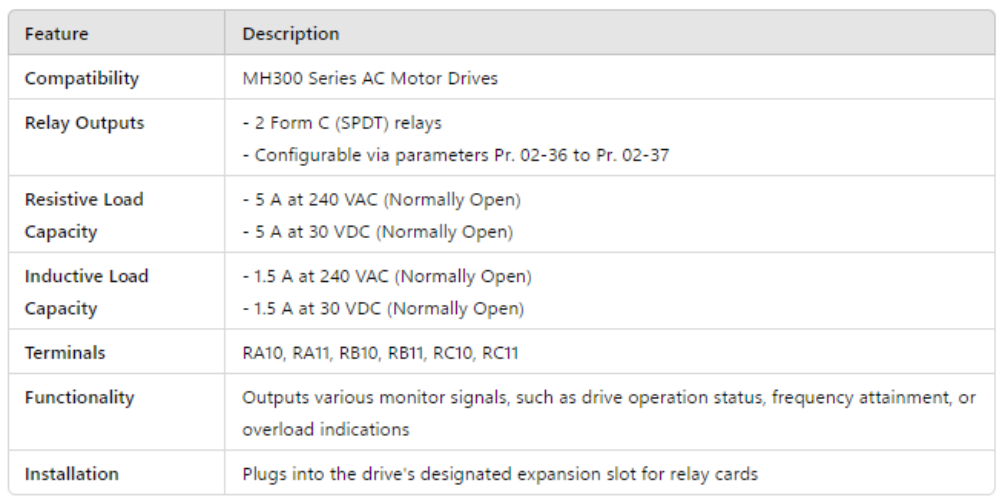This screenshot has width=1005, height=500.
Task: Select the Compatibility row label
Action: click(x=82, y=78)
